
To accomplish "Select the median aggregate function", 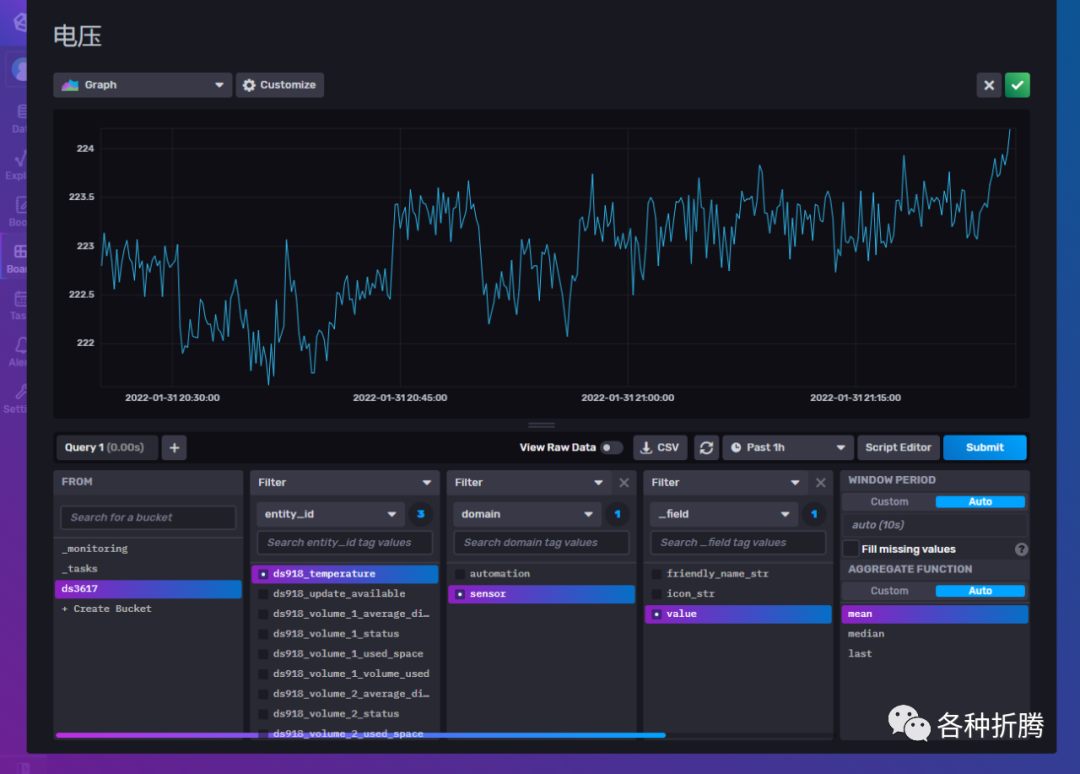I will [x=935, y=634].
